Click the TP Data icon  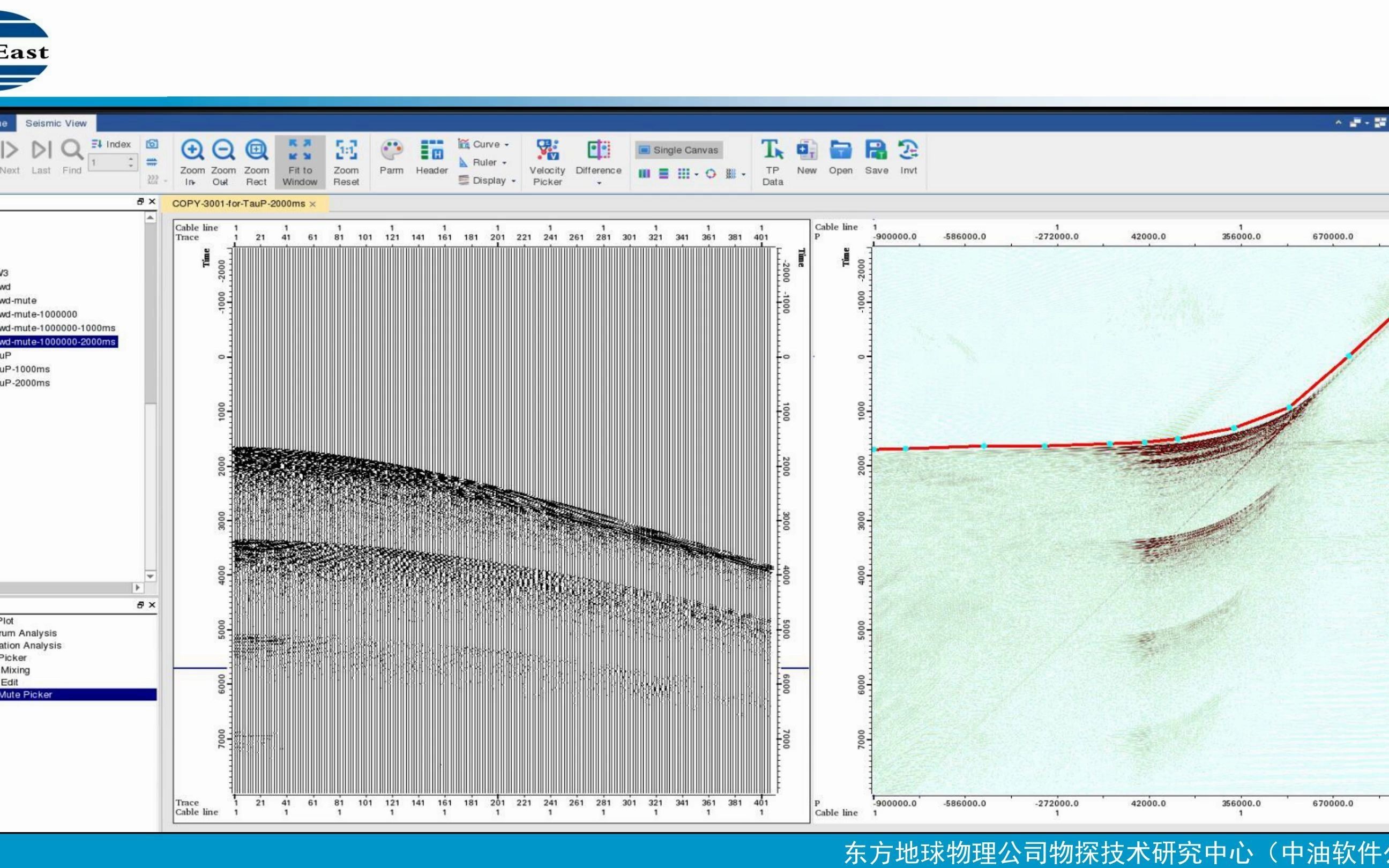[772, 151]
